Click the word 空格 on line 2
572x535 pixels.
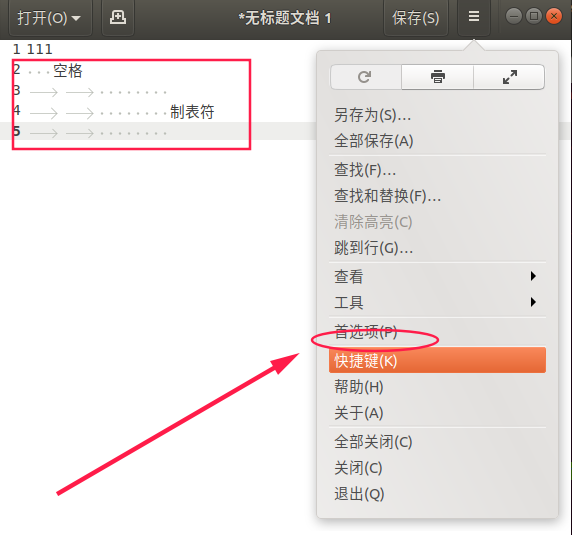click(68, 71)
